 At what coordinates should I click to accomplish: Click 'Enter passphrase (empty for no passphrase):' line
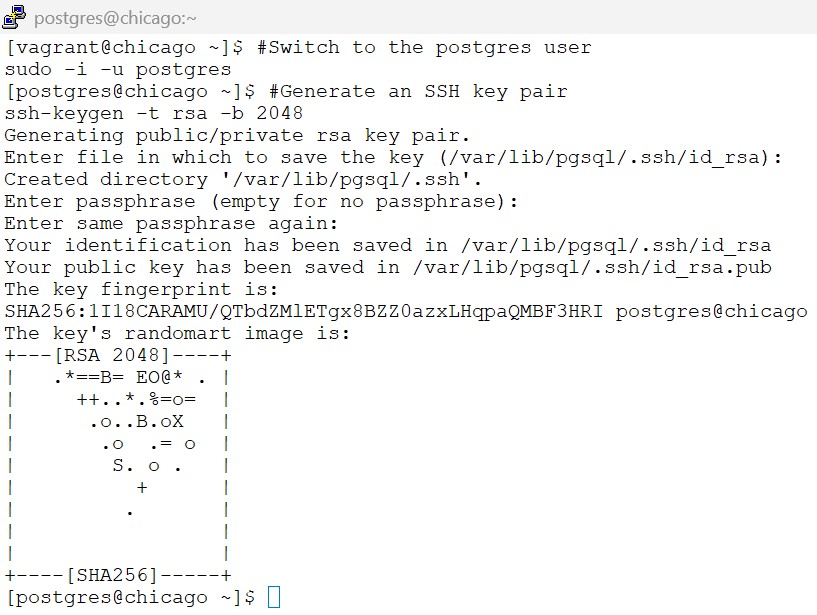[x=261, y=201]
